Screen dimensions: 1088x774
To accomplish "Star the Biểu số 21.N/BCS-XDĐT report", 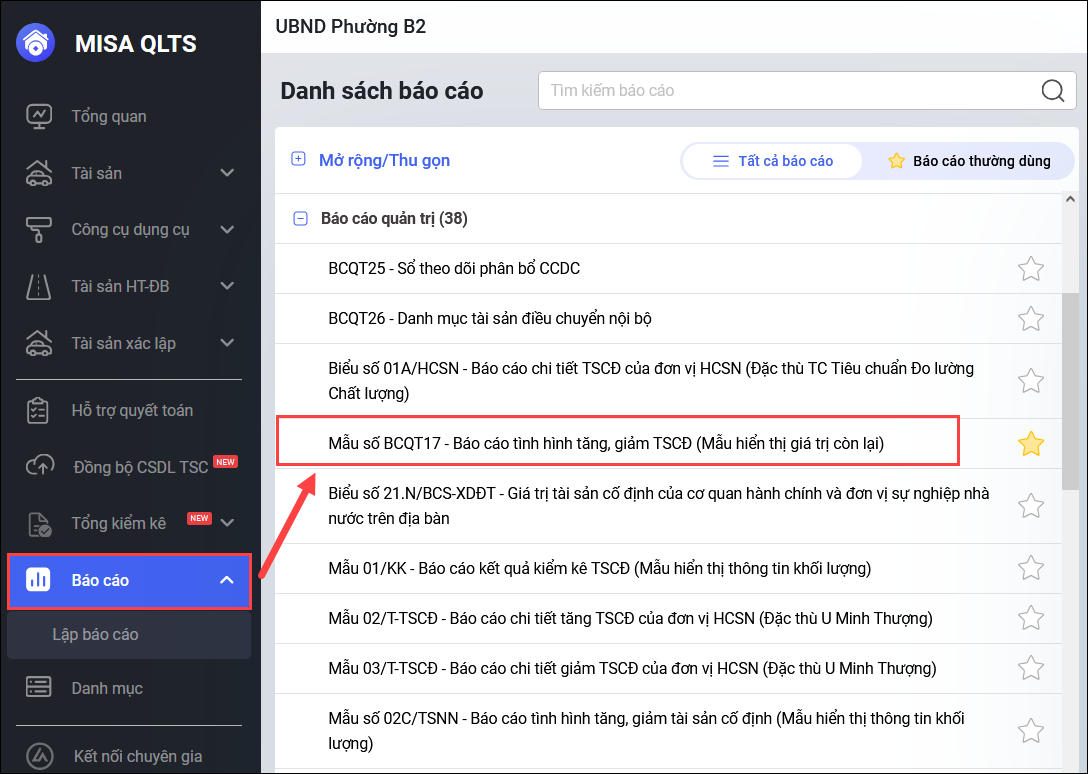I will [x=1031, y=505].
